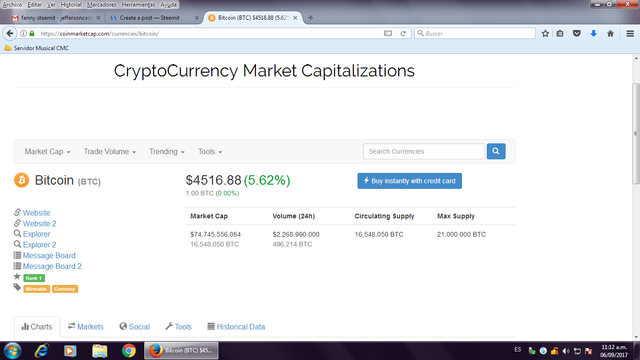
Task: Open the bookmarks library icon
Action: pyautogui.click(x=560, y=33)
